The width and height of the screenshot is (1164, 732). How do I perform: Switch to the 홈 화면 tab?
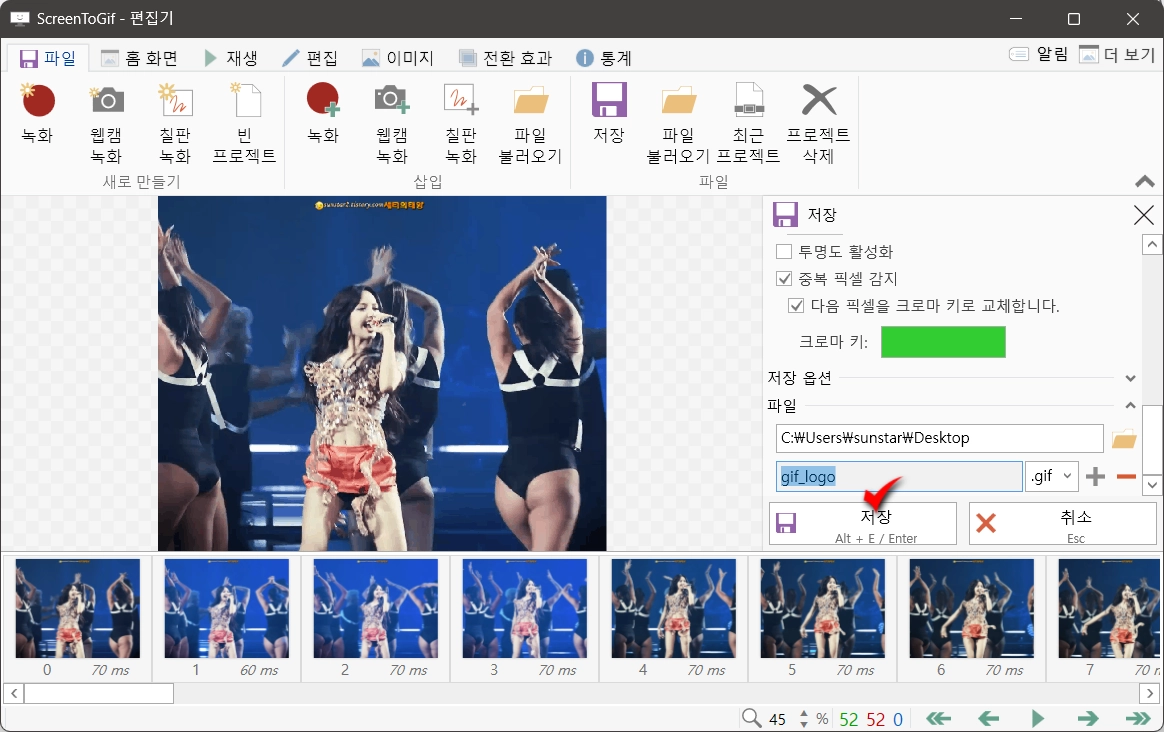(140, 58)
